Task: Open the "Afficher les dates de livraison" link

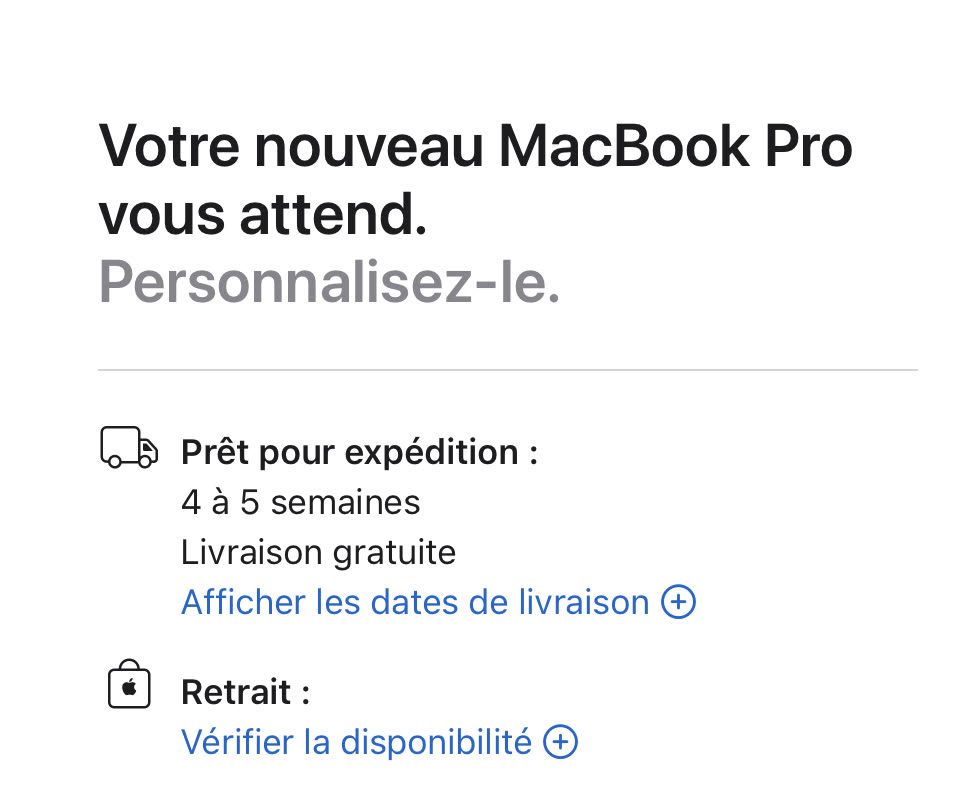Action: pyautogui.click(x=415, y=602)
